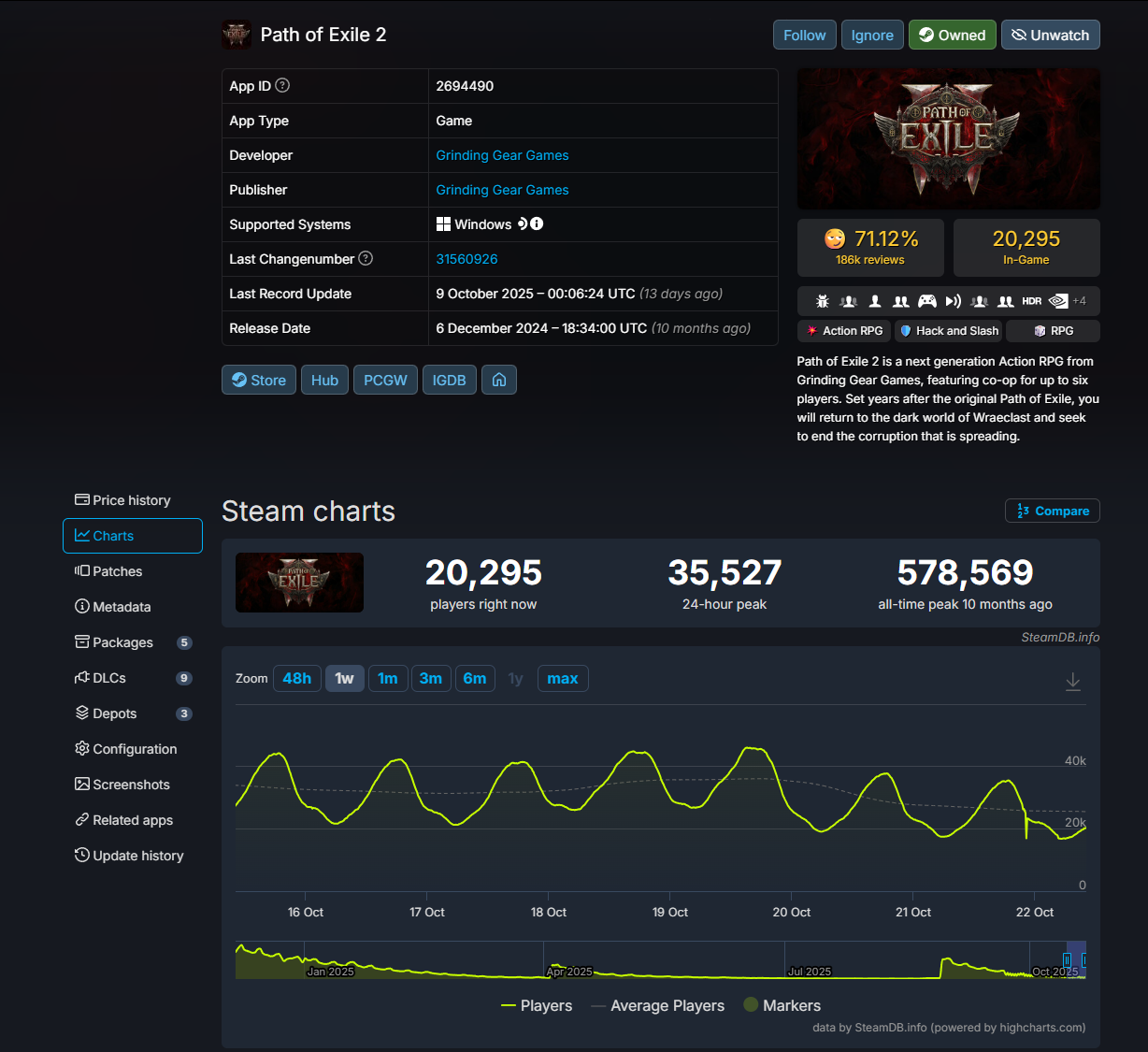Set chart zoom to 6m
The height and width of the screenshot is (1052, 1148).
pyautogui.click(x=475, y=679)
